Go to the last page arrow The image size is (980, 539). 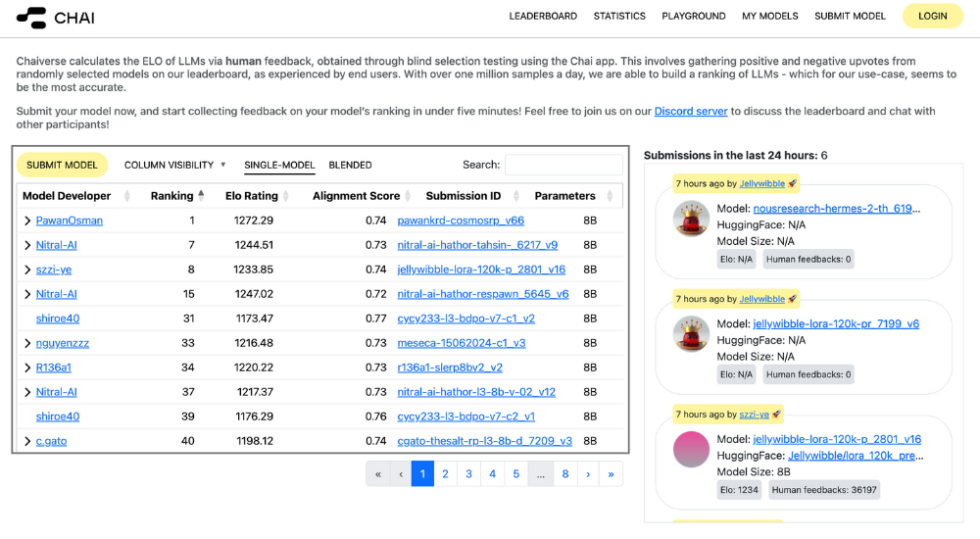tap(611, 474)
